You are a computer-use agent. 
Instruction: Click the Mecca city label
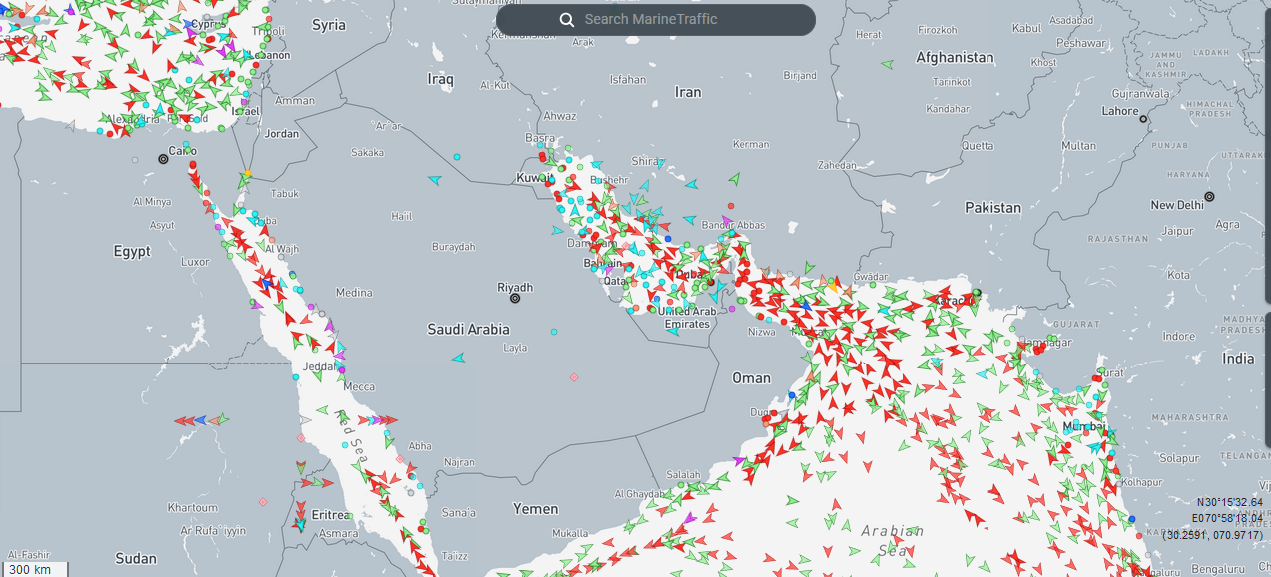pos(359,387)
